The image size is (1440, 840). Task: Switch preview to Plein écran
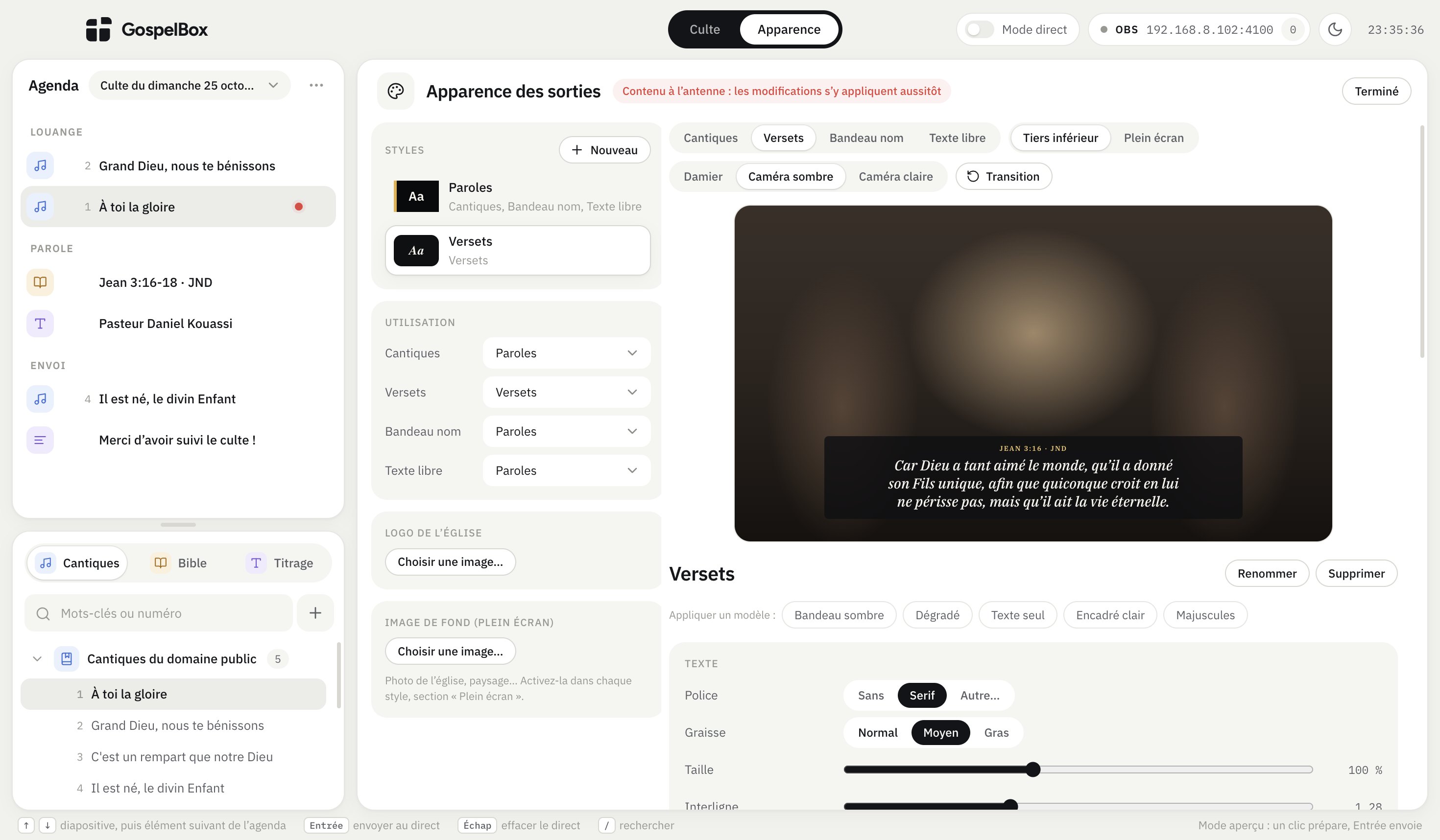click(x=1153, y=138)
